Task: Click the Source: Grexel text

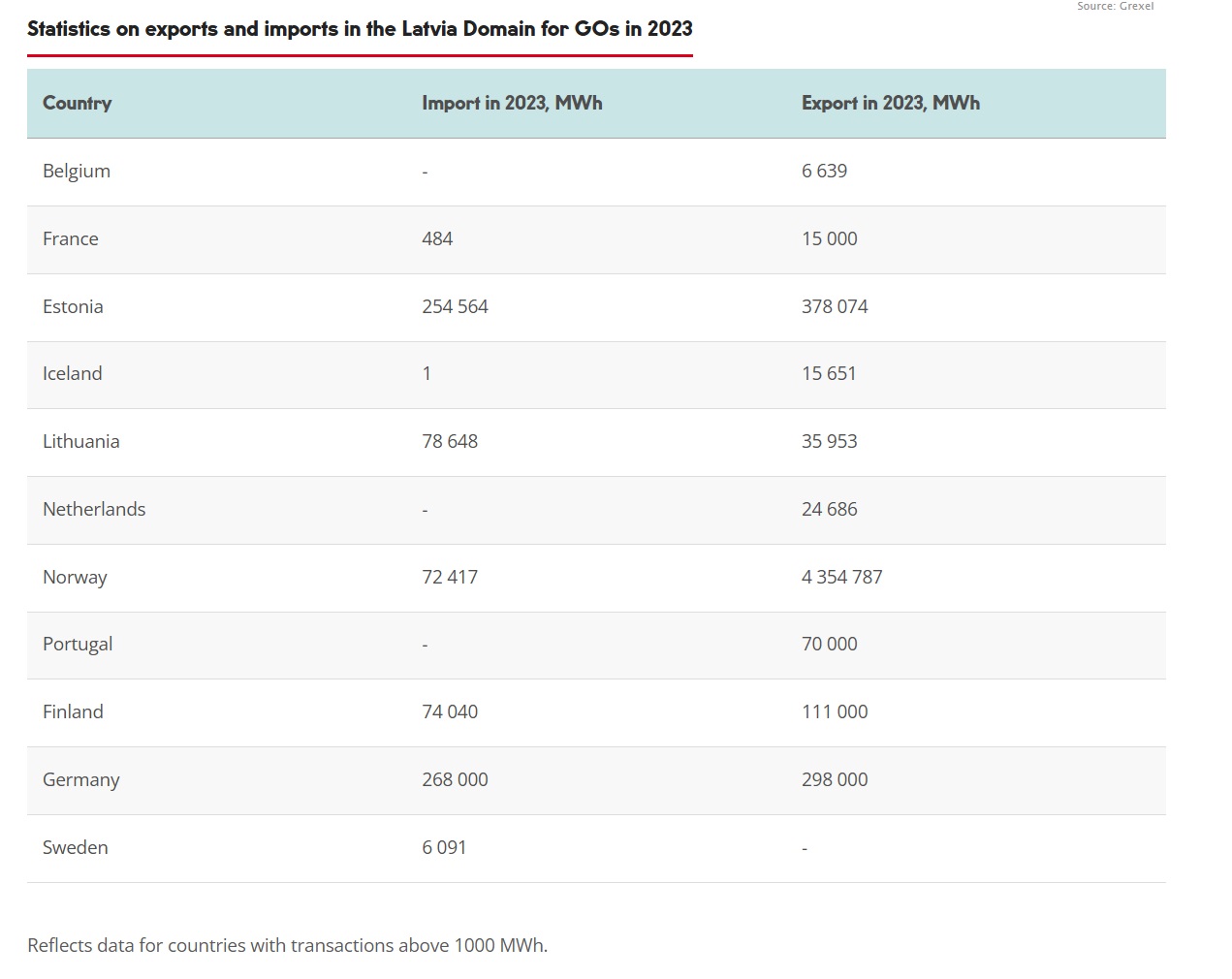Action: (1115, 6)
